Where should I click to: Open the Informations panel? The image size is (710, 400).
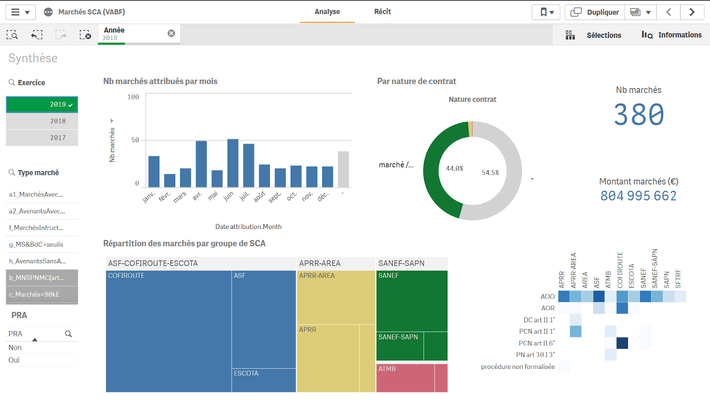pyautogui.click(x=672, y=35)
